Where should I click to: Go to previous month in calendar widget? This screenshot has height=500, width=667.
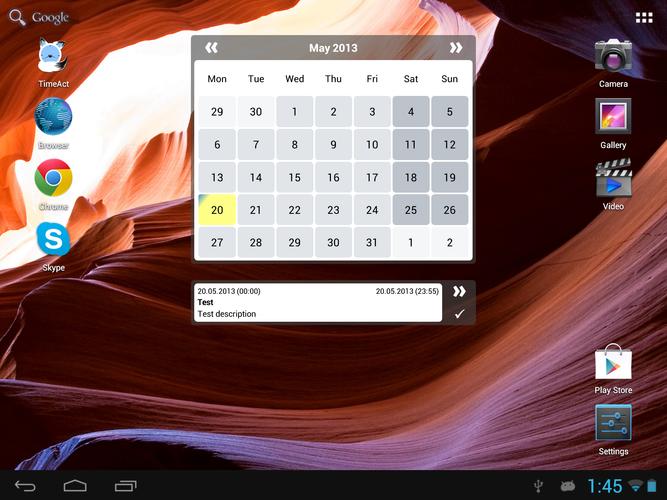[x=211, y=48]
